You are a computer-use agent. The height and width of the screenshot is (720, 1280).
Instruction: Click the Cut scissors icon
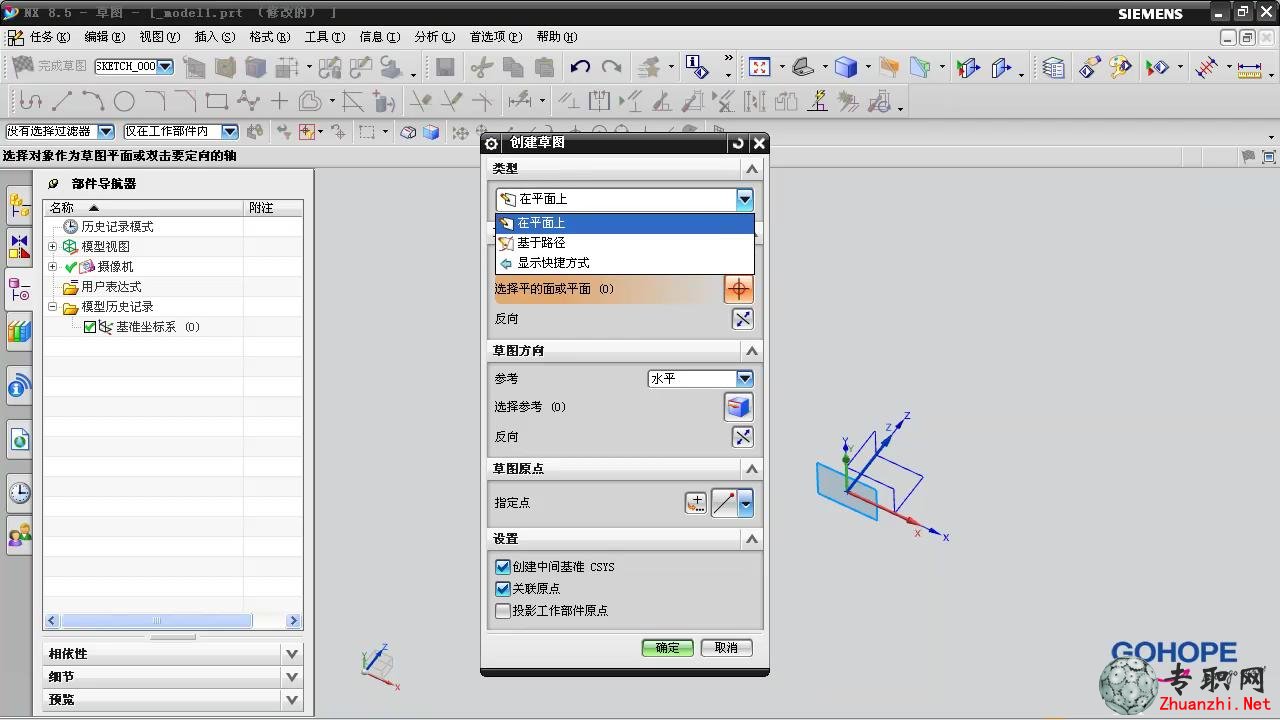coord(482,67)
